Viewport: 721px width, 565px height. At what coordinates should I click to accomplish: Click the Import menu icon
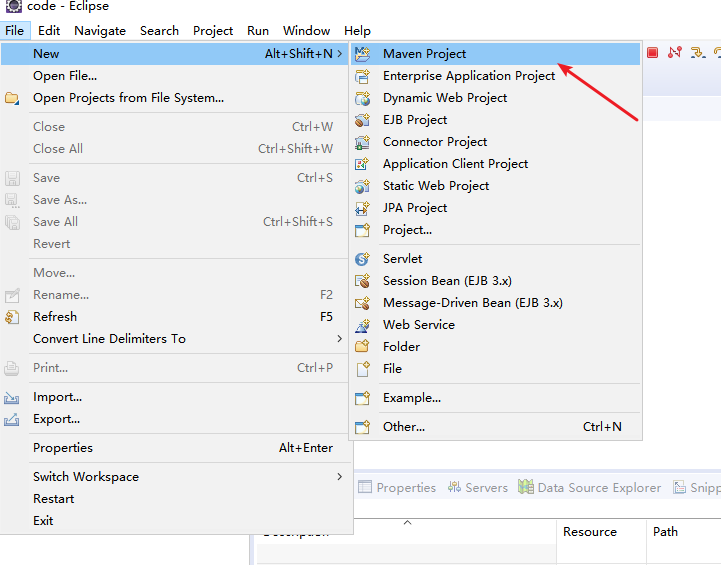point(11,397)
